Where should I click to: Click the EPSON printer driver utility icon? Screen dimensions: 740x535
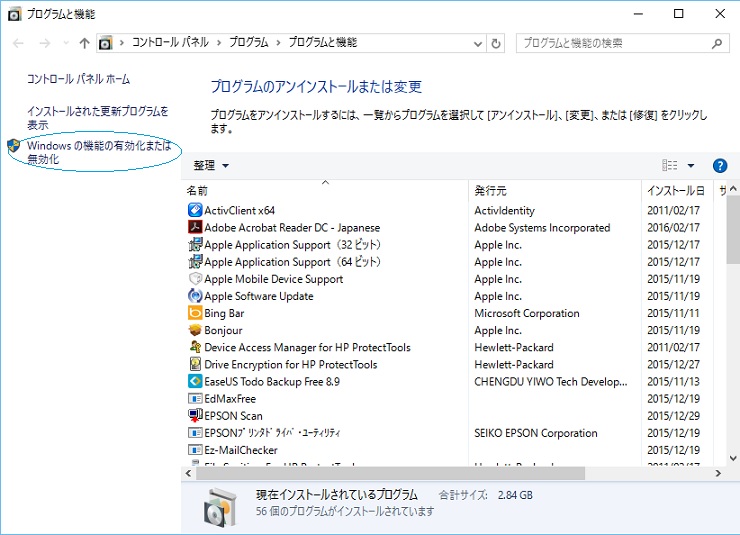click(195, 433)
